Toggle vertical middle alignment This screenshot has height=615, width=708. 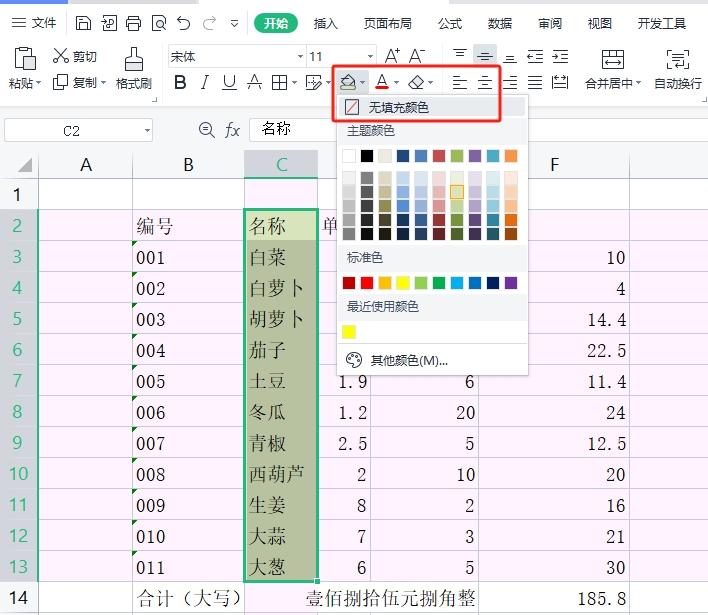(x=485, y=56)
